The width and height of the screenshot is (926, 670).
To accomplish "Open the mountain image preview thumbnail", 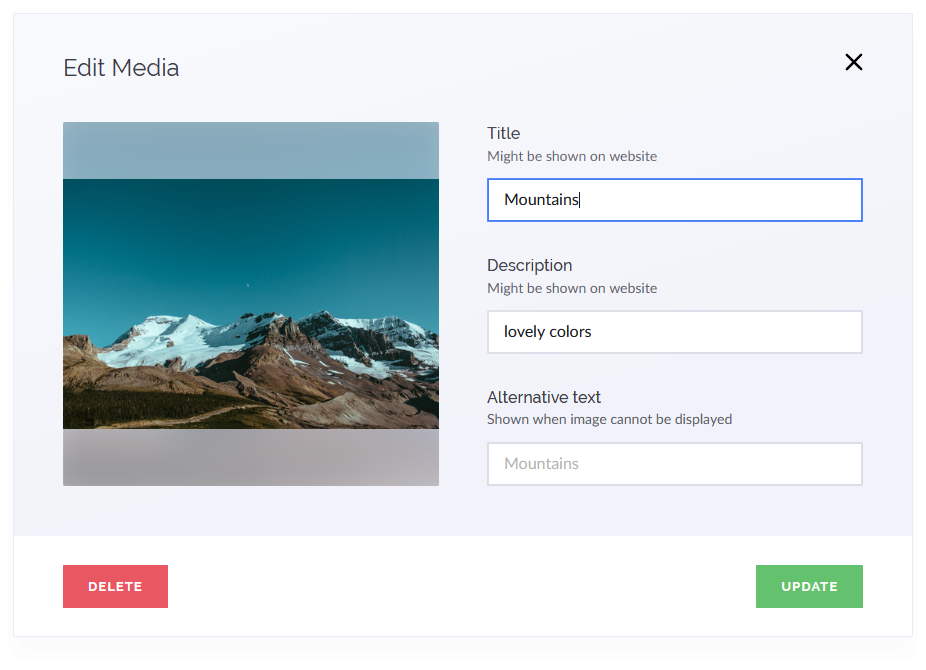I will pos(251,304).
